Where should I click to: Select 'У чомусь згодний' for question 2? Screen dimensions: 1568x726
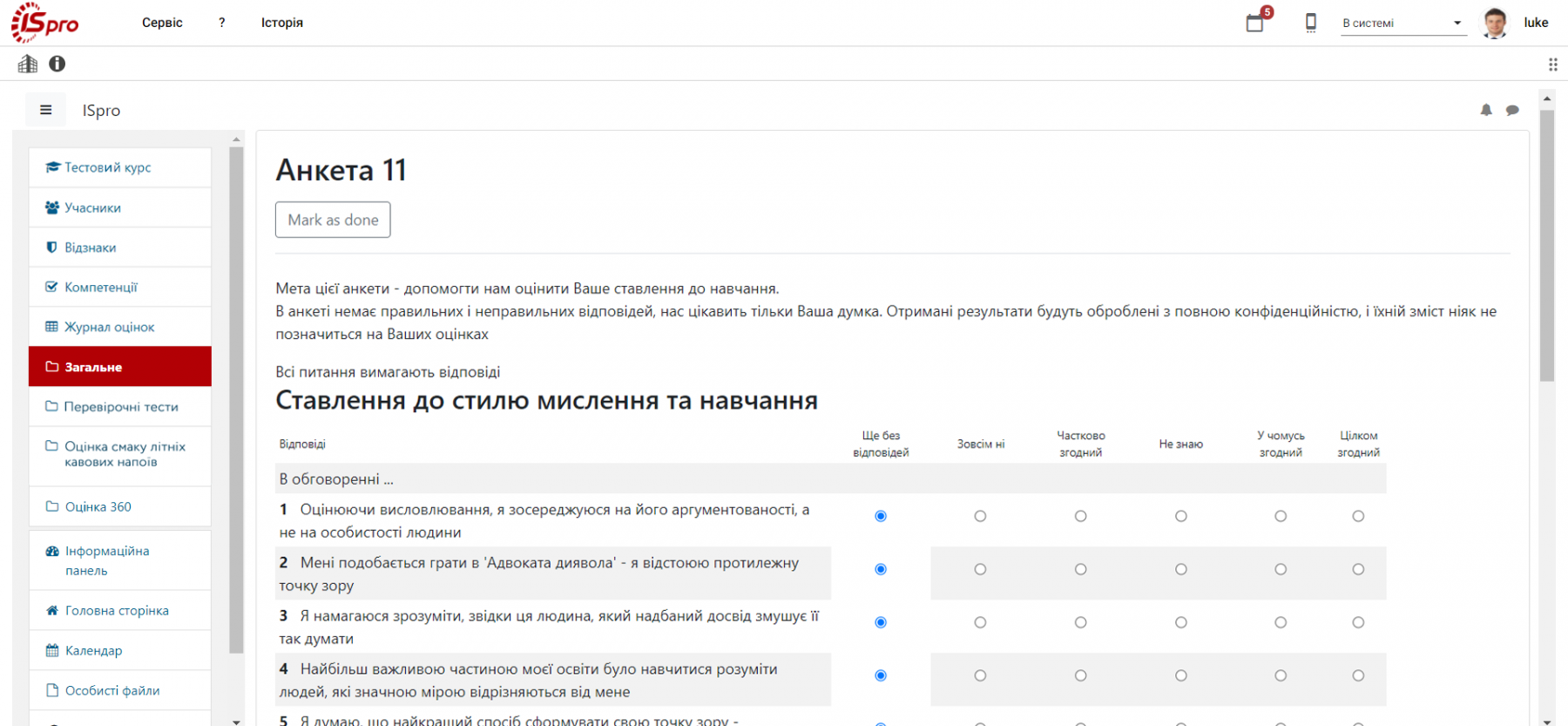point(1281,569)
